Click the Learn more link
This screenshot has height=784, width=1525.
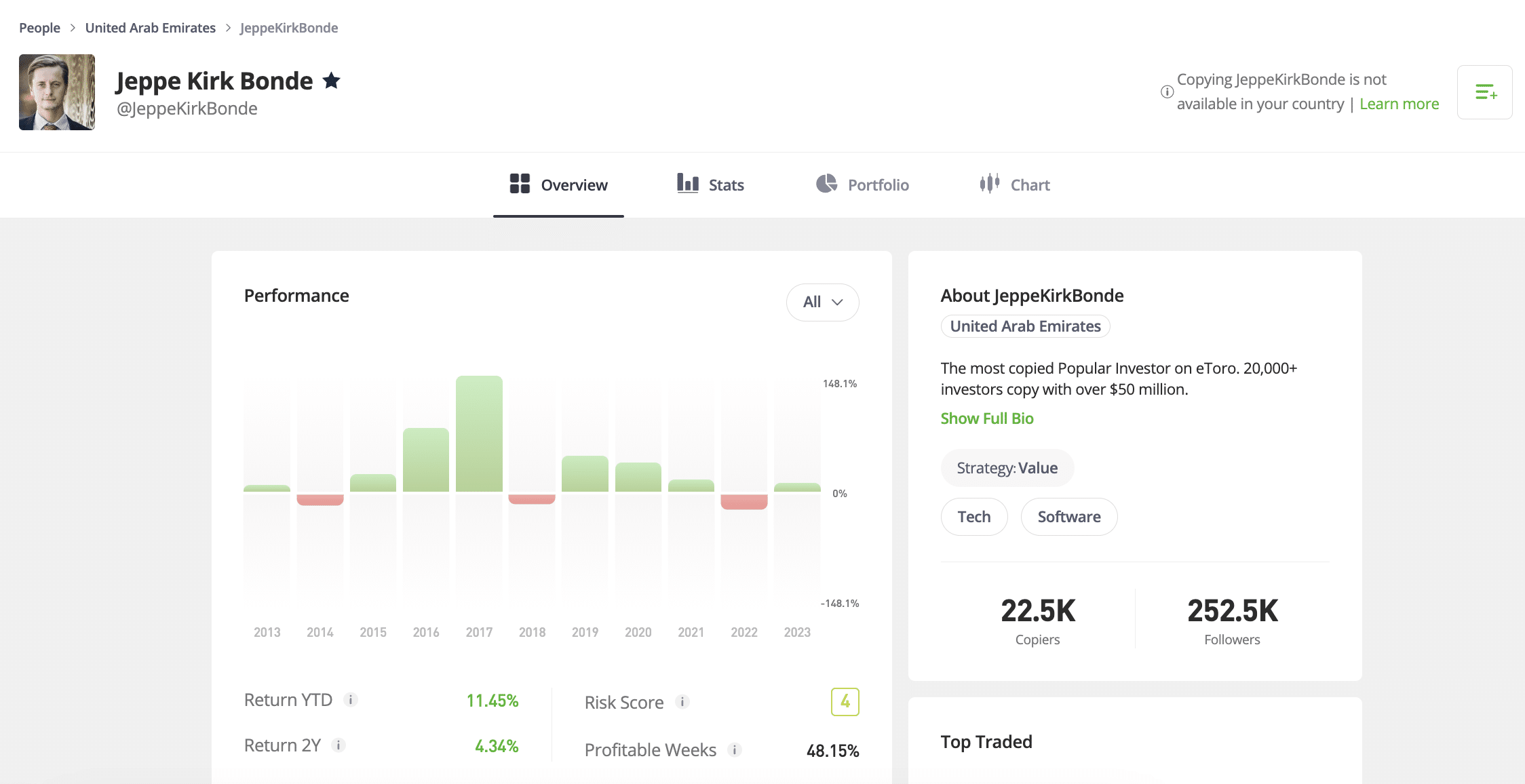pos(1399,104)
